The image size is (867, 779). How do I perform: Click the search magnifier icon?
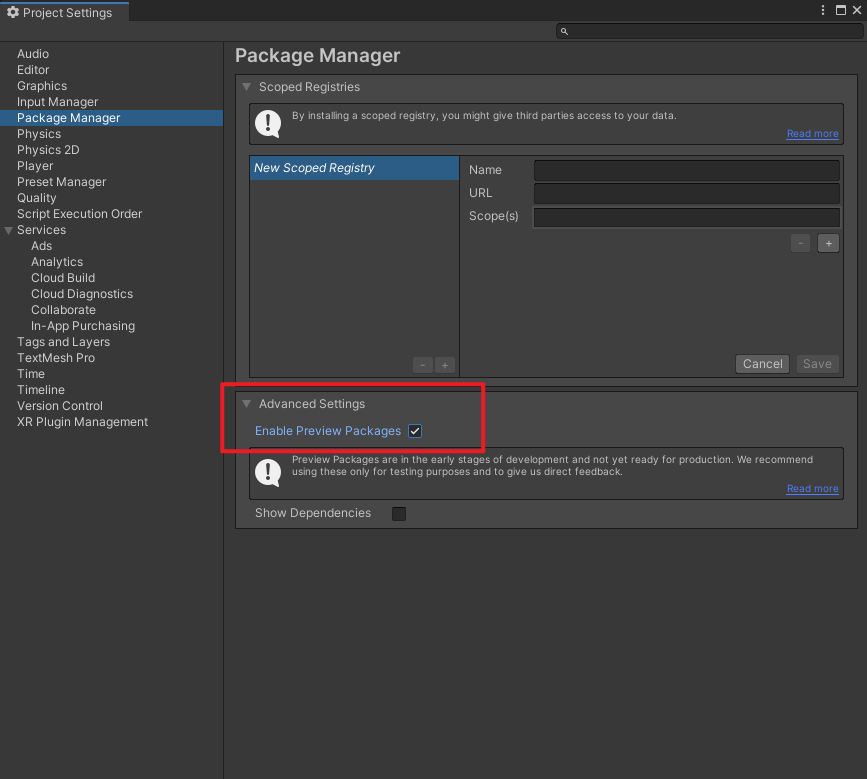pyautogui.click(x=564, y=32)
